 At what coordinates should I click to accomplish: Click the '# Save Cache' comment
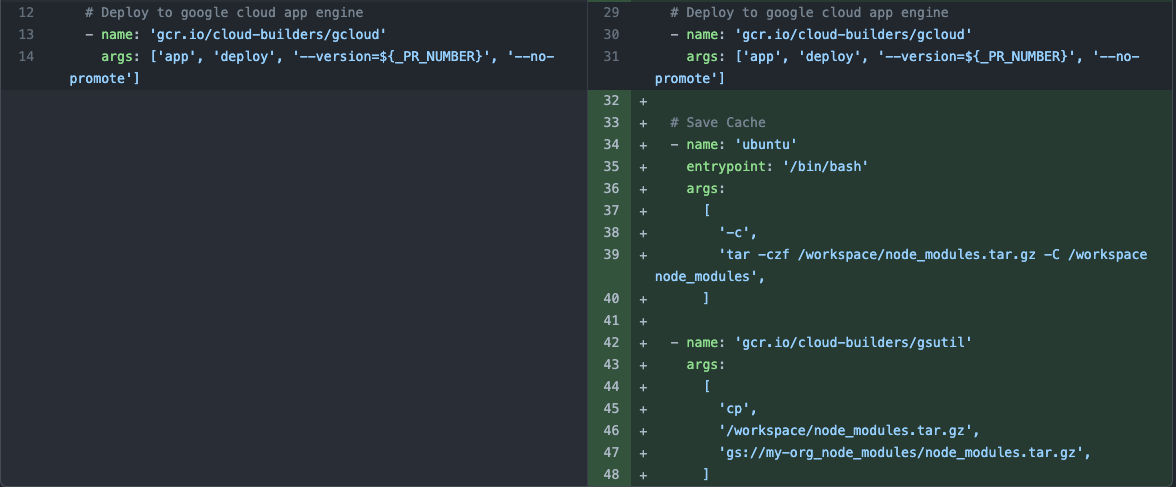click(x=718, y=122)
